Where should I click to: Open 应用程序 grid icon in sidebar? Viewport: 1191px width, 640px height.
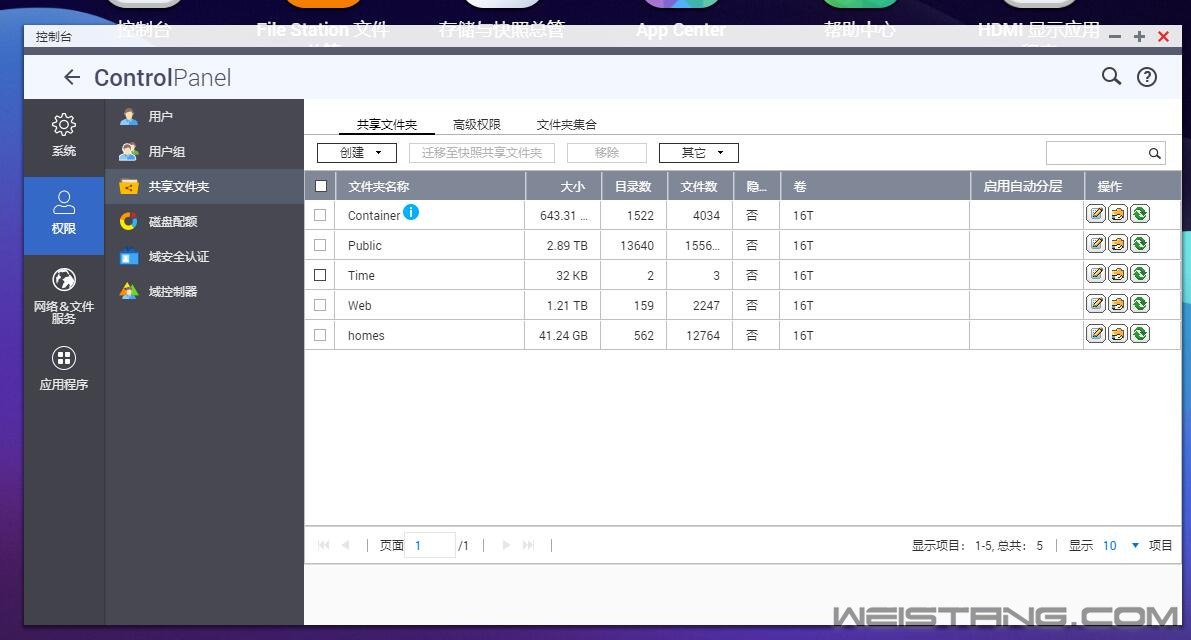click(64, 358)
